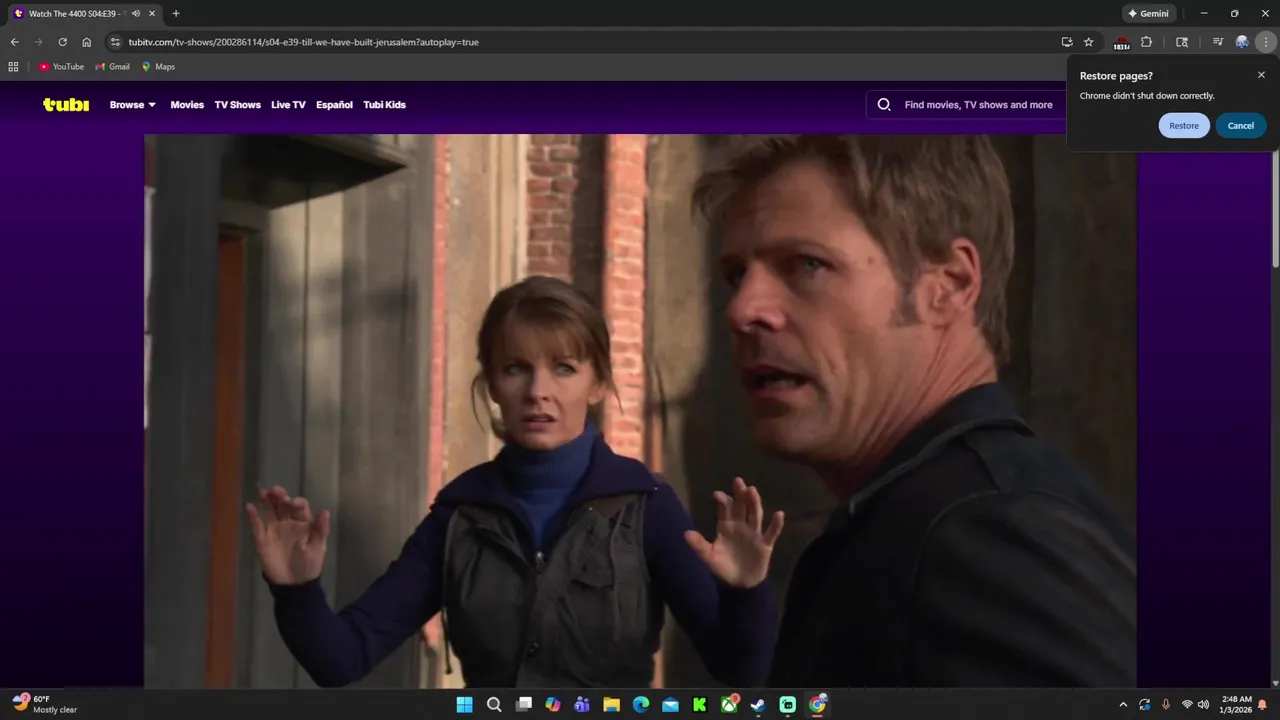1280x720 pixels.
Task: Click the address bar URL
Action: click(304, 42)
